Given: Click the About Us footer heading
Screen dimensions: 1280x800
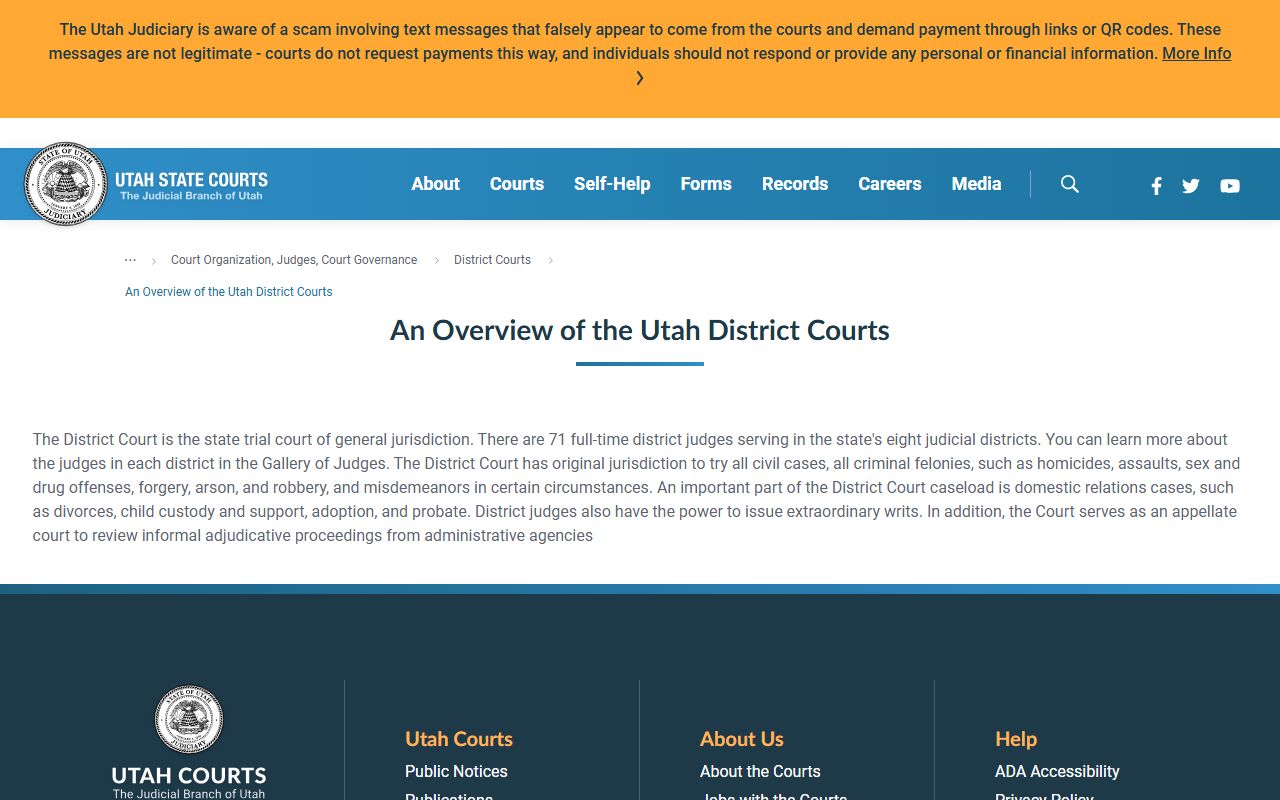Looking at the screenshot, I should pyautogui.click(x=742, y=739).
